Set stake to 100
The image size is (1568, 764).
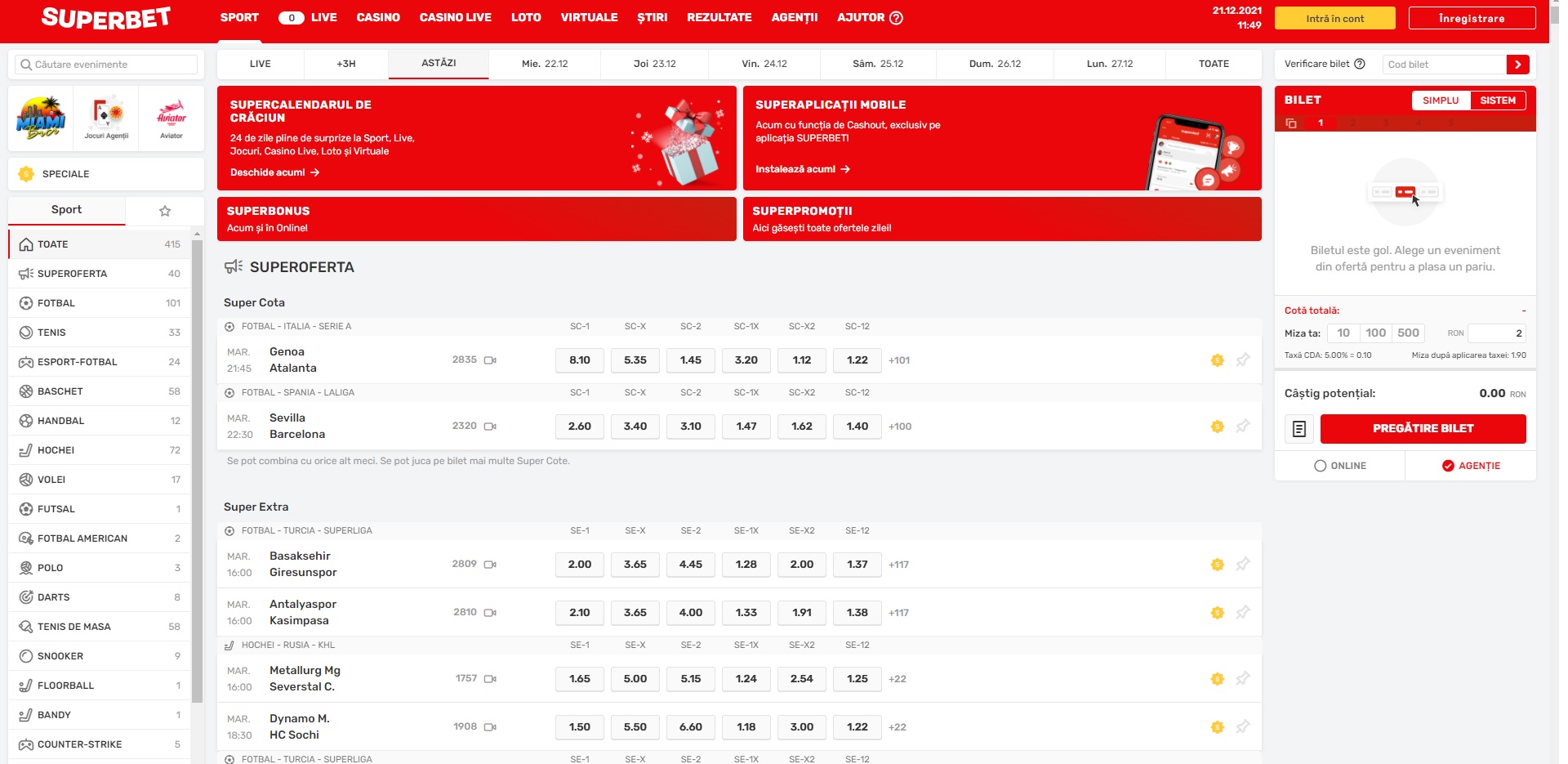pos(1376,333)
